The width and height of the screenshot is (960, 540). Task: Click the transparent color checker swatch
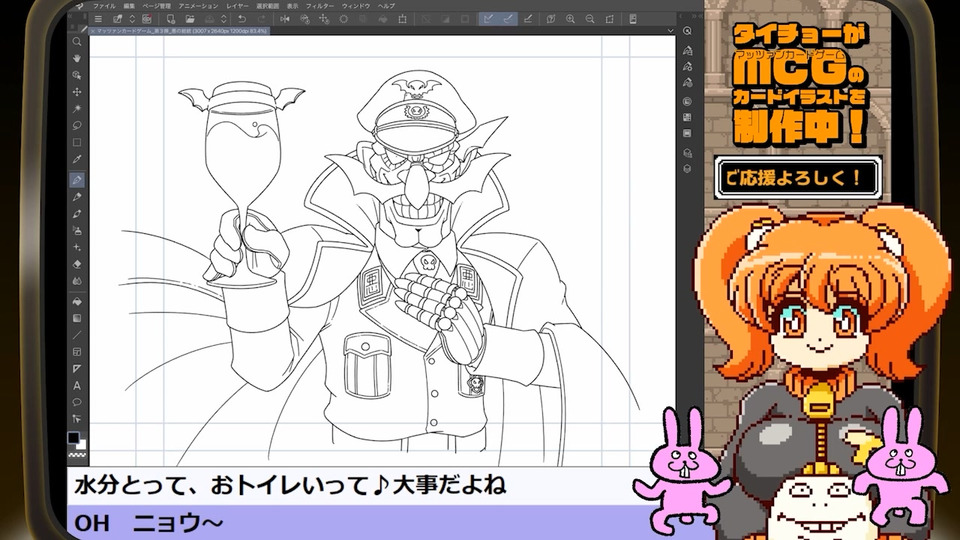pyautogui.click(x=77, y=456)
